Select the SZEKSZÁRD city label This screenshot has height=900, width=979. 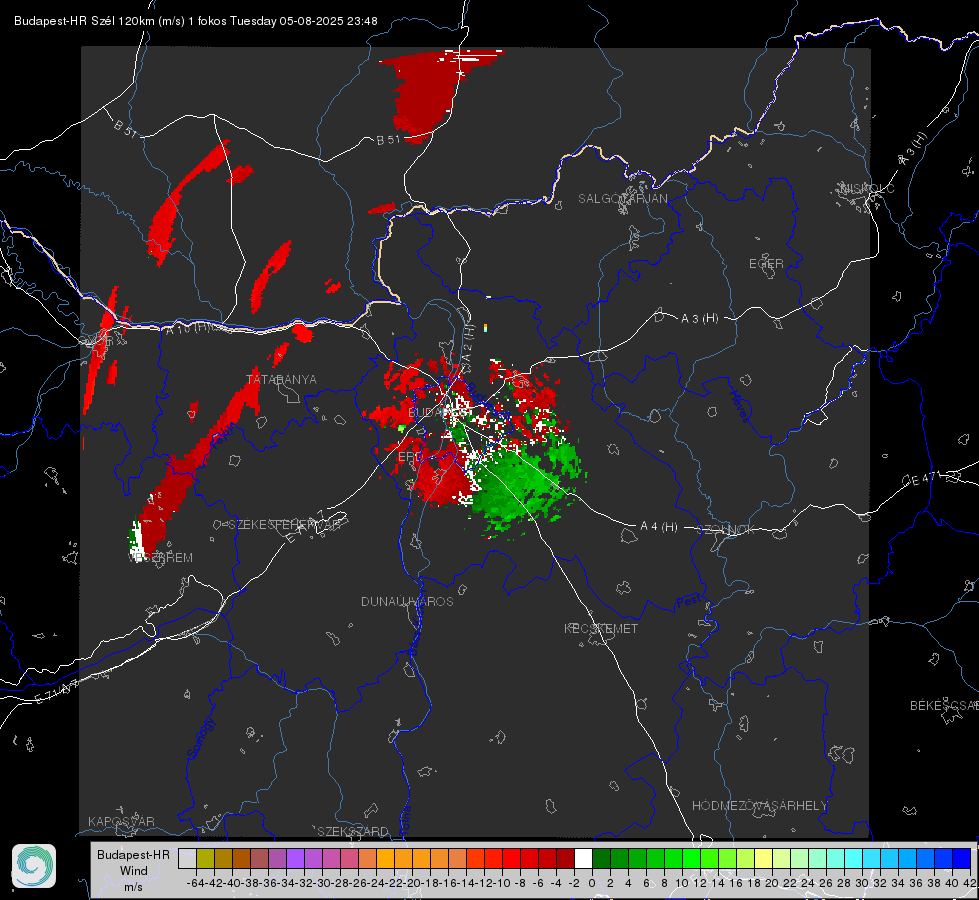click(353, 831)
